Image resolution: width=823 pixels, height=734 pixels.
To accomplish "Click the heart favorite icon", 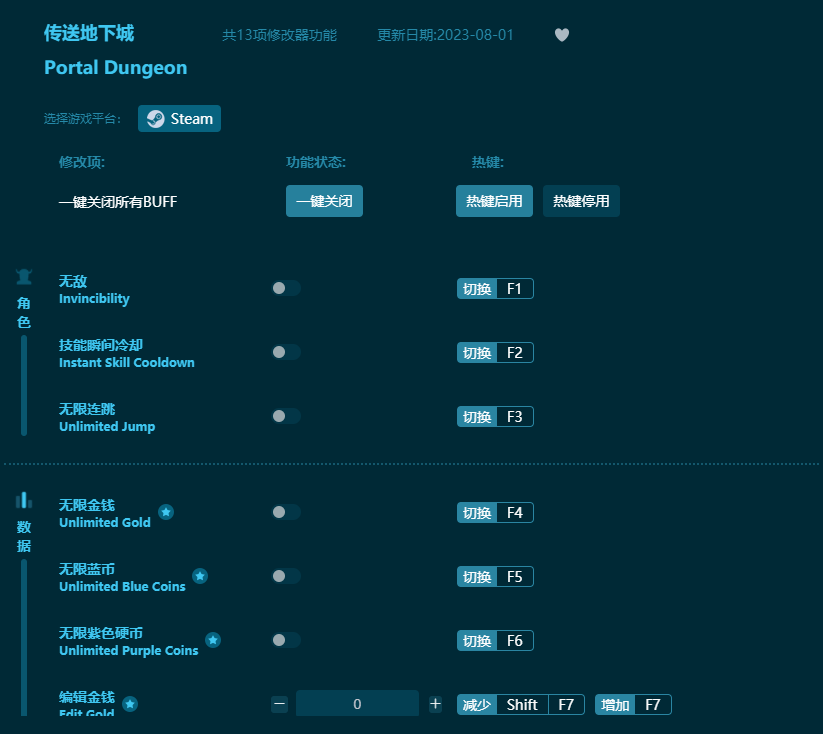I will [x=561, y=34].
